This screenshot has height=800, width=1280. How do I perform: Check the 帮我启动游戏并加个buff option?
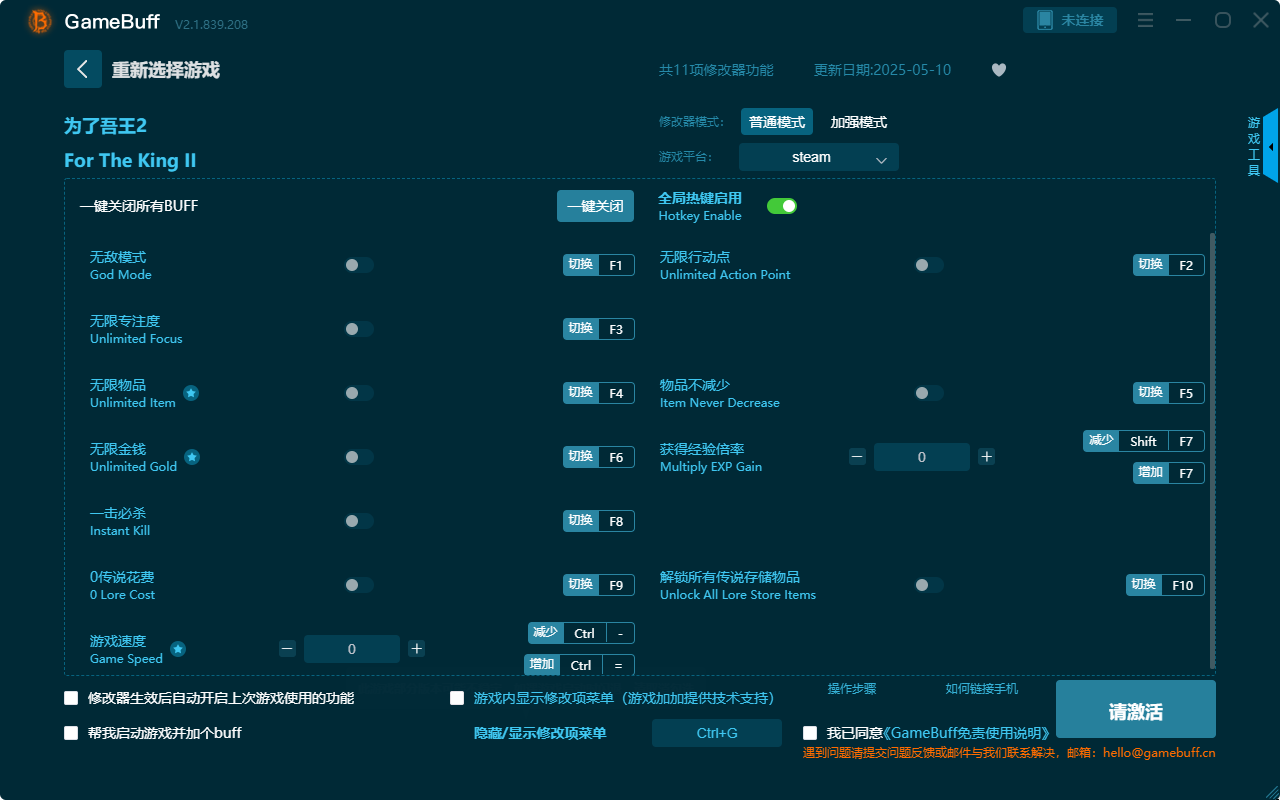pos(71,733)
